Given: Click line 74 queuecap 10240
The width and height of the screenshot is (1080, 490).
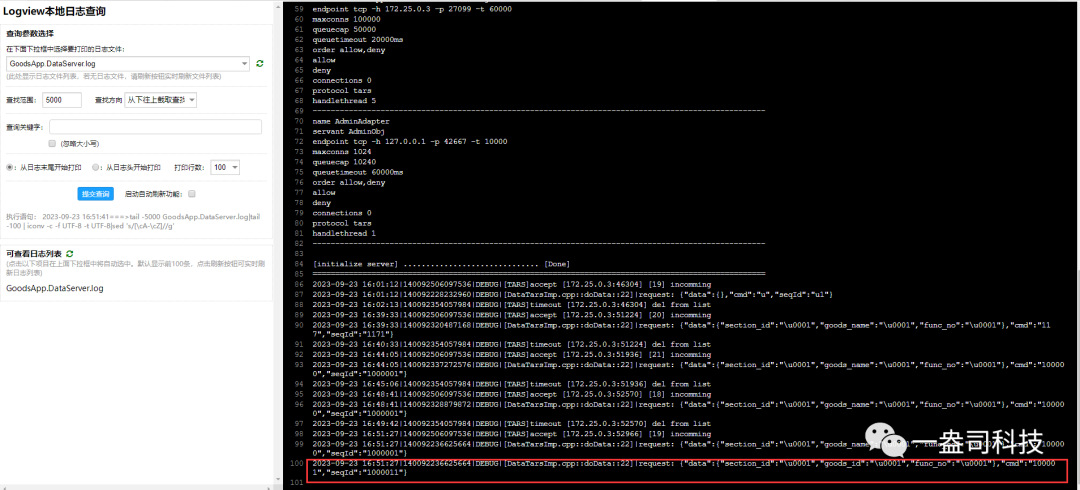Looking at the screenshot, I should coord(344,162).
